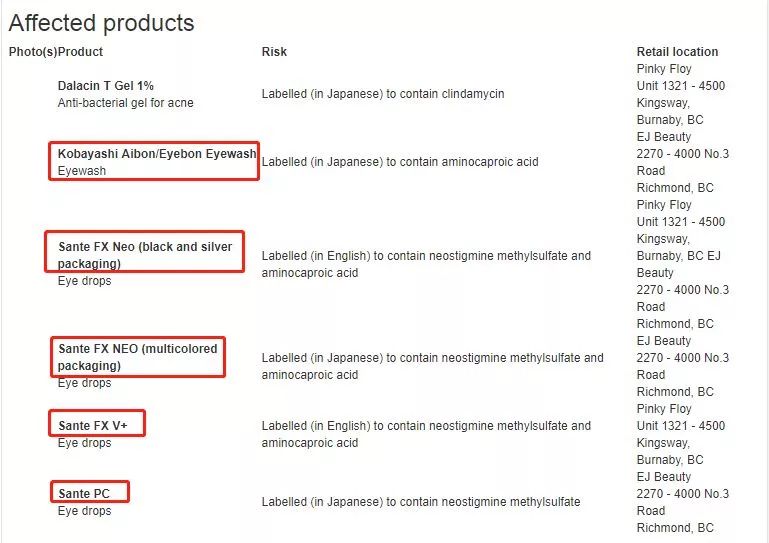Select the first Pinky Floy retail location

click(x=664, y=69)
